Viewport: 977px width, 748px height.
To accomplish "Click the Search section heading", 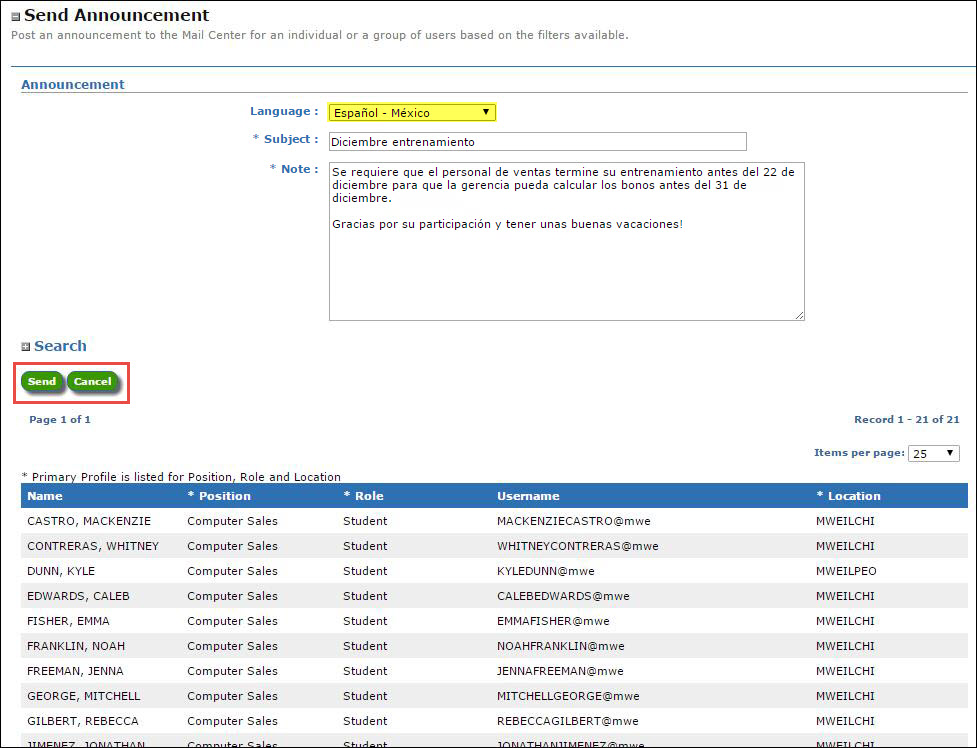I will tap(60, 346).
